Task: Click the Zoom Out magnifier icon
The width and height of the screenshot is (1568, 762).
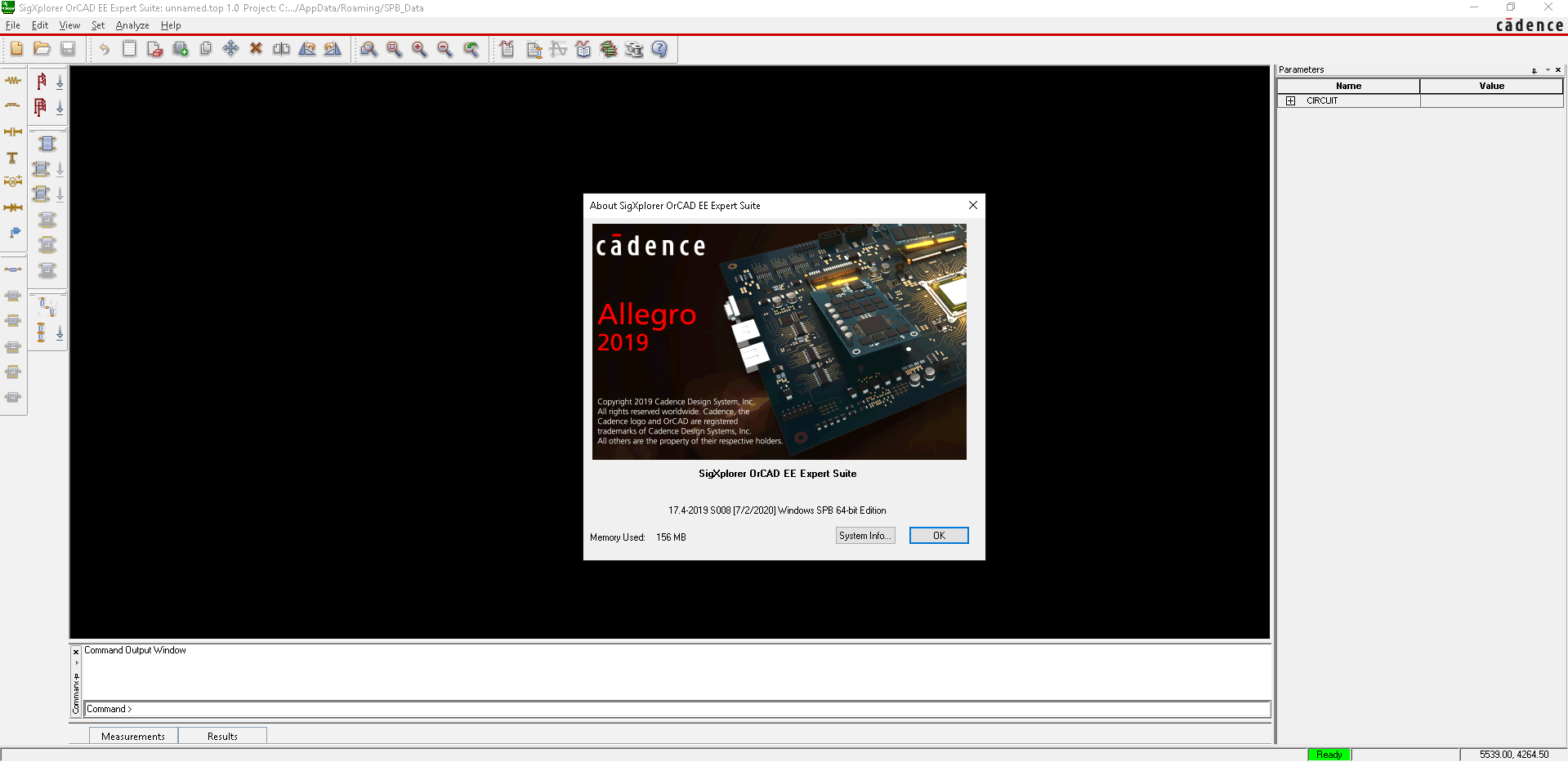Action: (x=444, y=49)
